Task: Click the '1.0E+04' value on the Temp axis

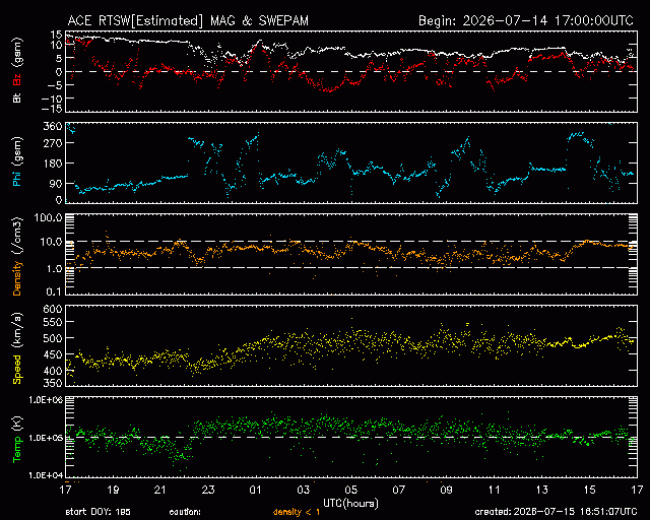Action: point(46,475)
